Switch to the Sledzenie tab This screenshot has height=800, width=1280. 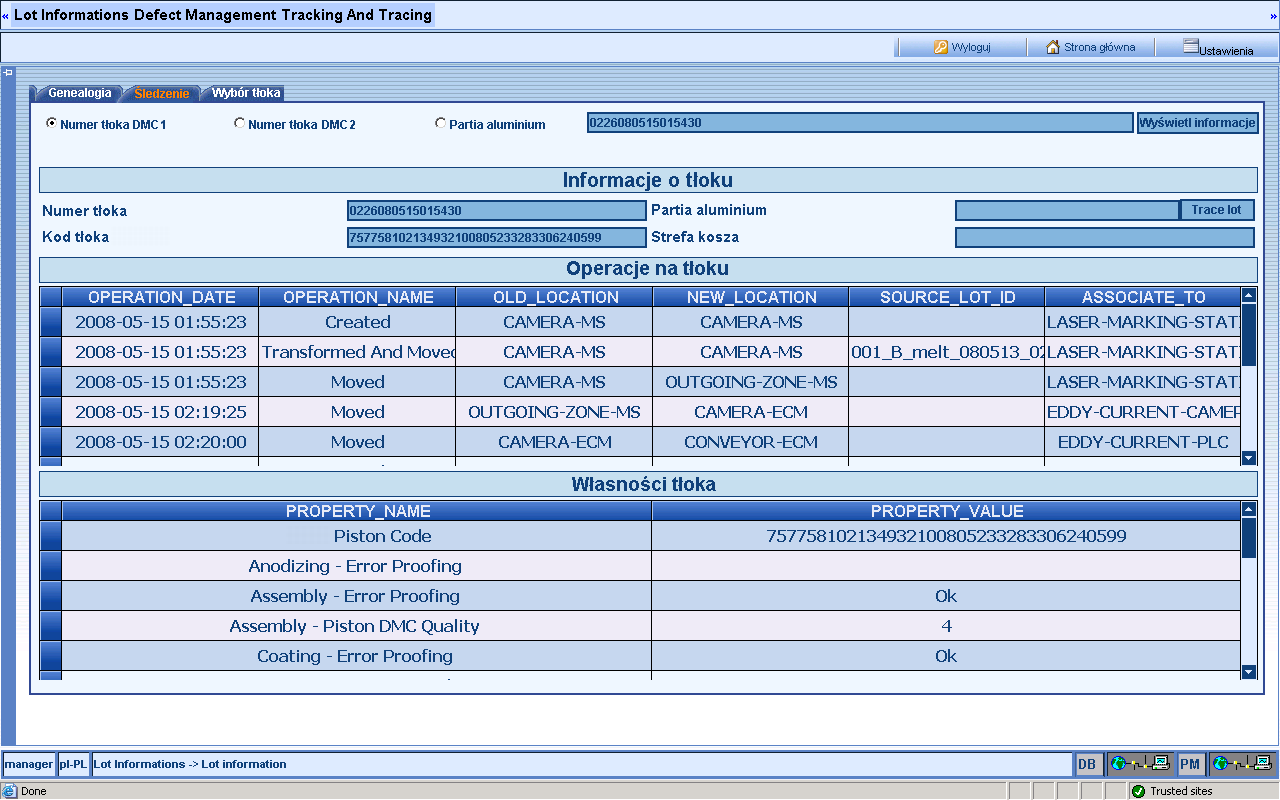pyautogui.click(x=162, y=93)
